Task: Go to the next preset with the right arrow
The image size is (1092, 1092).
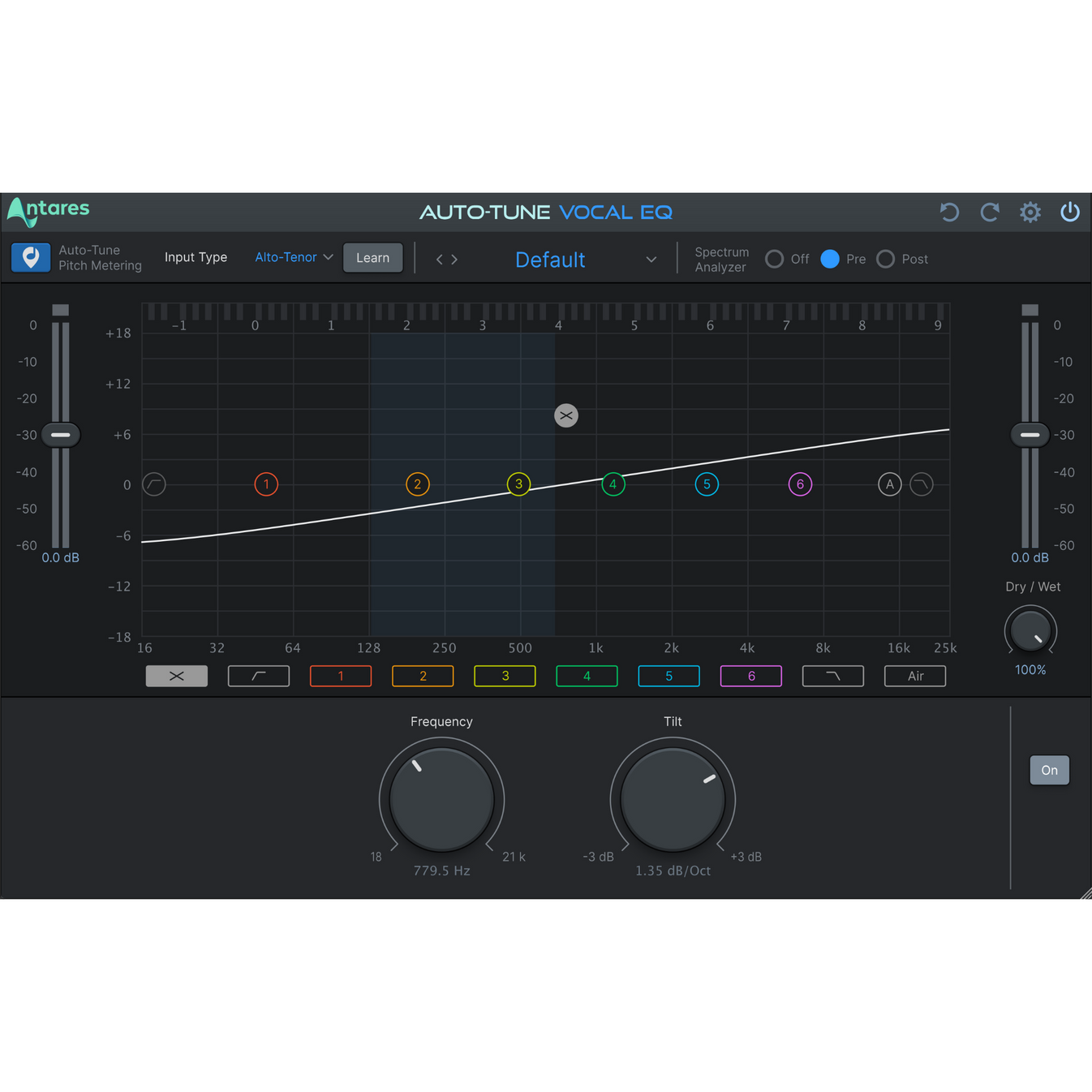Action: 454,259
